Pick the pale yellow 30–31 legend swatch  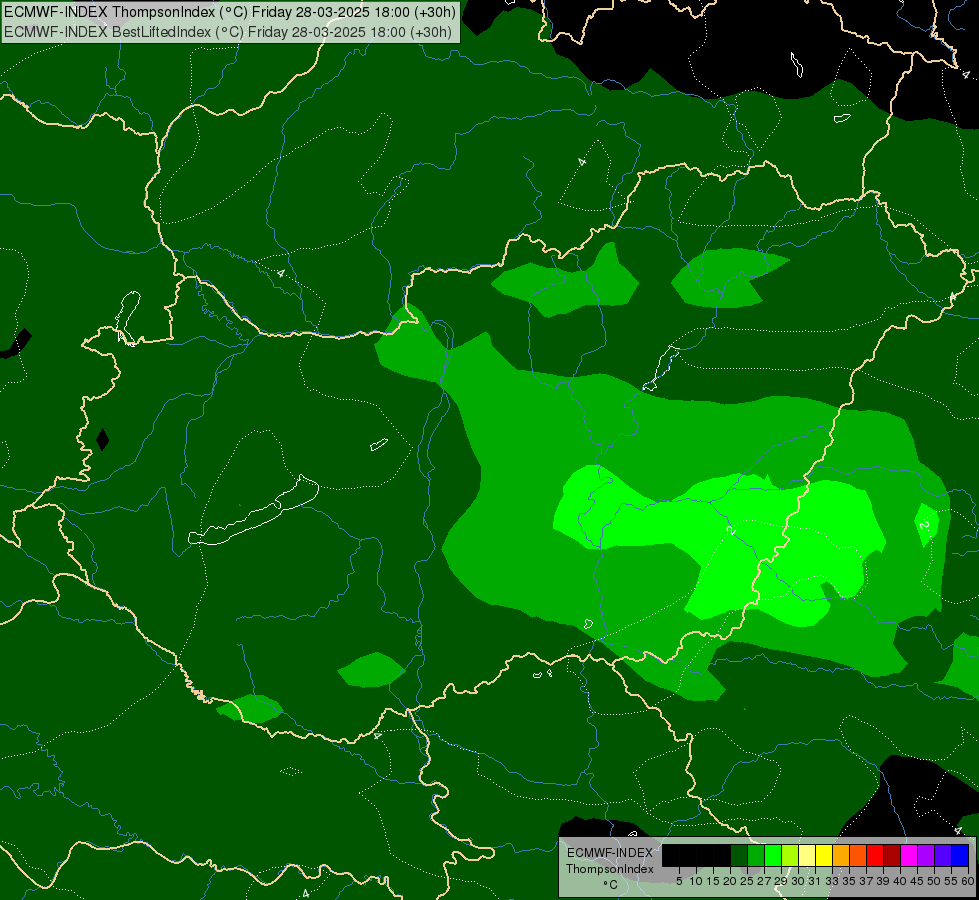(x=807, y=855)
